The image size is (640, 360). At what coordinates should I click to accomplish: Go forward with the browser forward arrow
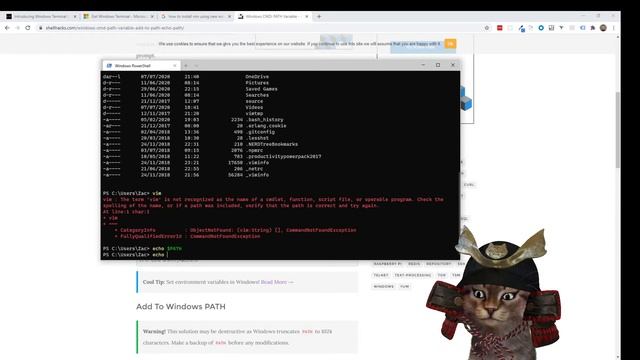[18, 28]
